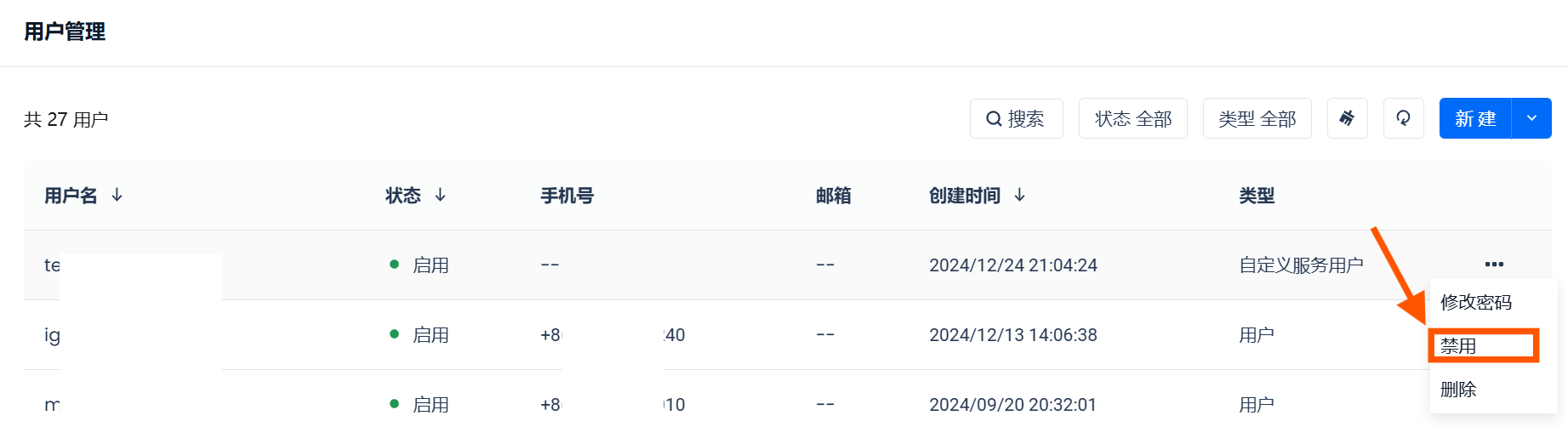Click the 2024/12/13 14:06:38 creation time cell
Screen dimensions: 1568x427
pyautogui.click(x=1012, y=335)
